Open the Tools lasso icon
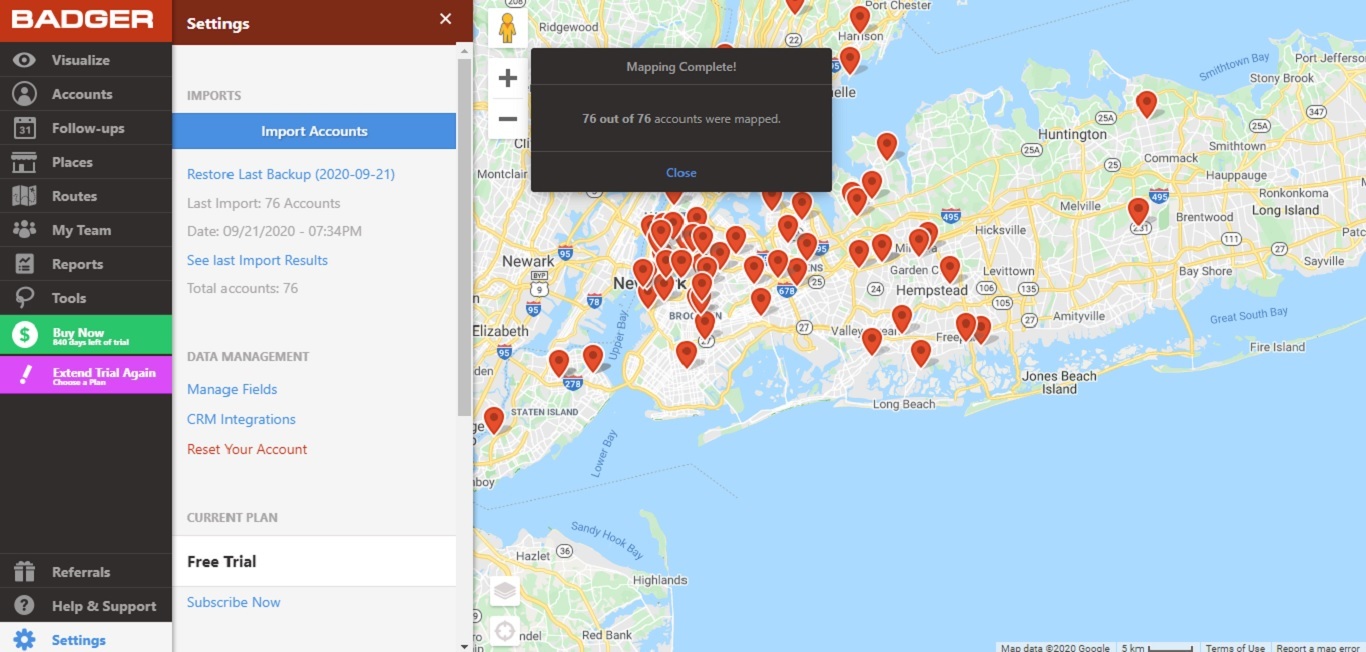Screen dimensions: 1366x652 (24, 298)
